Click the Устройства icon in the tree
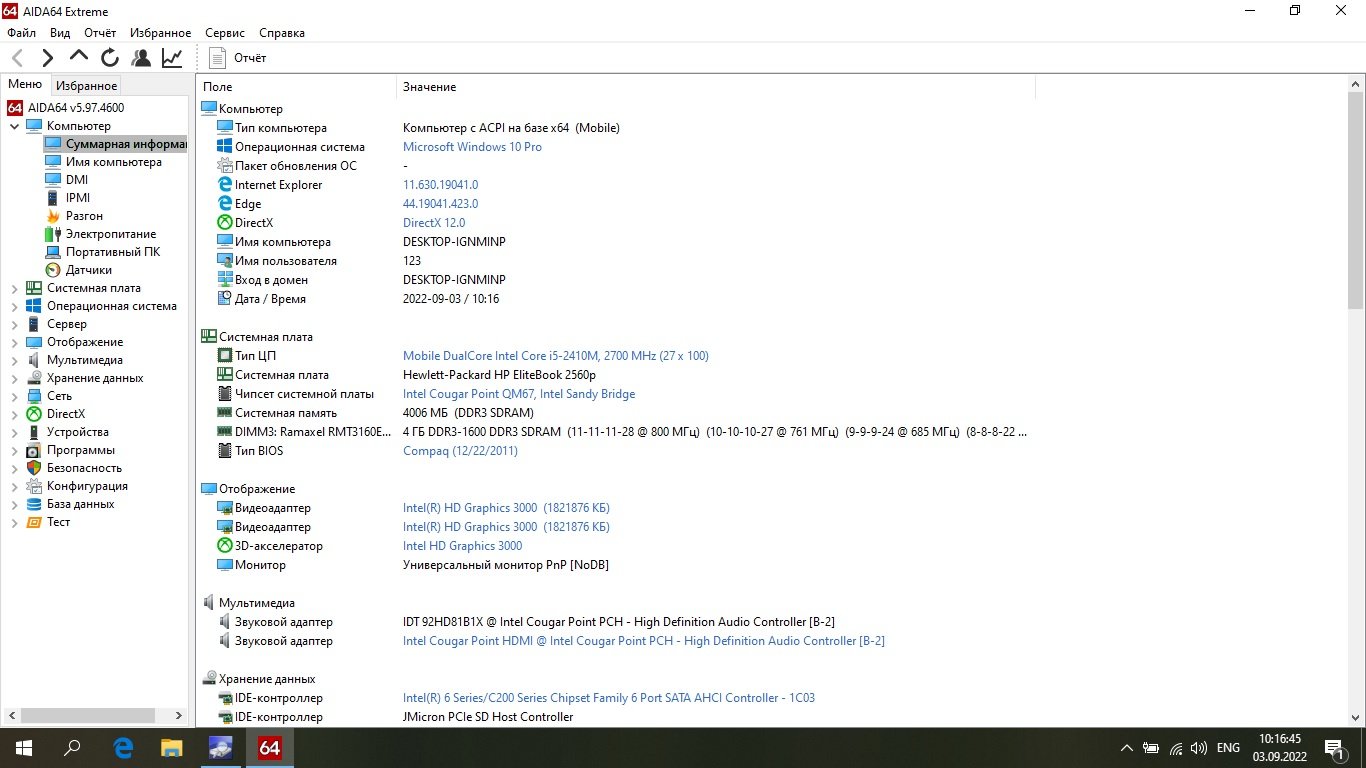The height and width of the screenshot is (768, 1366). 34,432
